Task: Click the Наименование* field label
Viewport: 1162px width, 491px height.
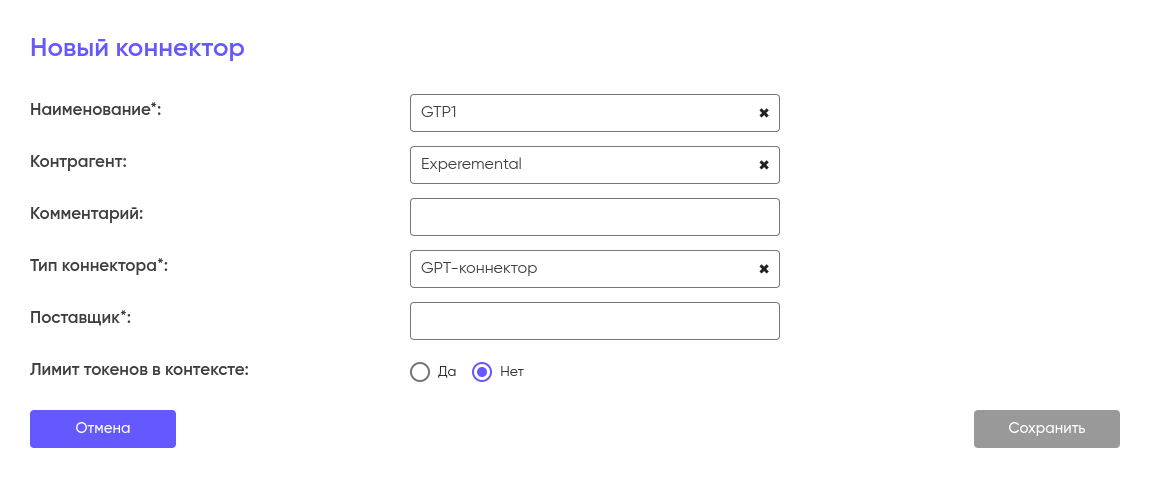Action: point(96,109)
